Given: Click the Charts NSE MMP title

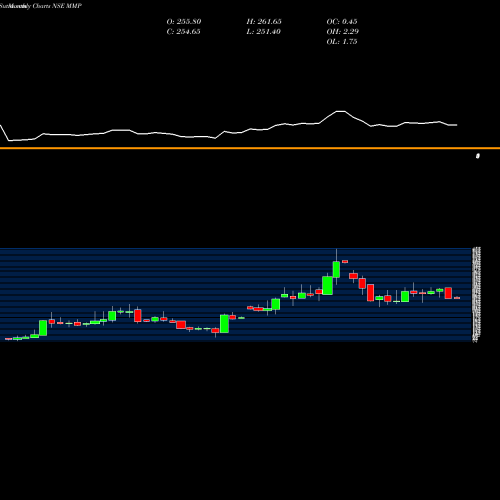Looking at the screenshot, I should click(57, 6).
